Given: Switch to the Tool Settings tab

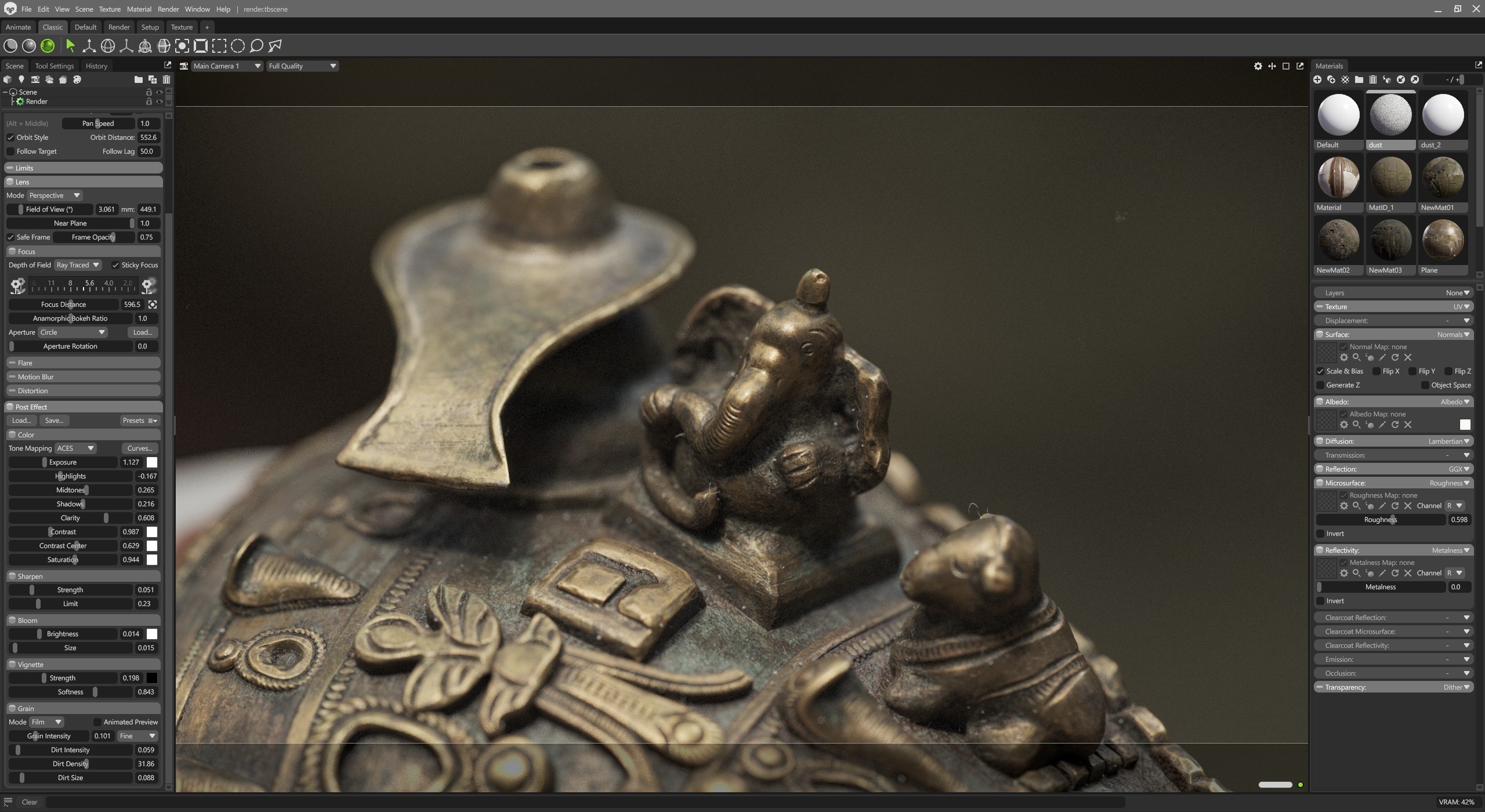Looking at the screenshot, I should (55, 66).
